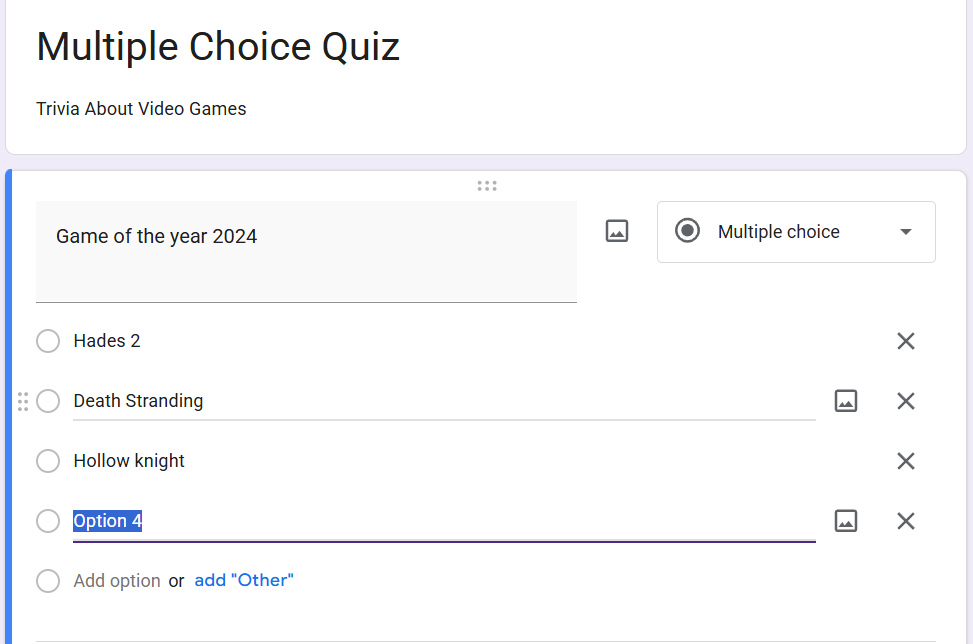Grab the drag handle beside Death Stranding
Screen dimensions: 973x644
point(22,401)
